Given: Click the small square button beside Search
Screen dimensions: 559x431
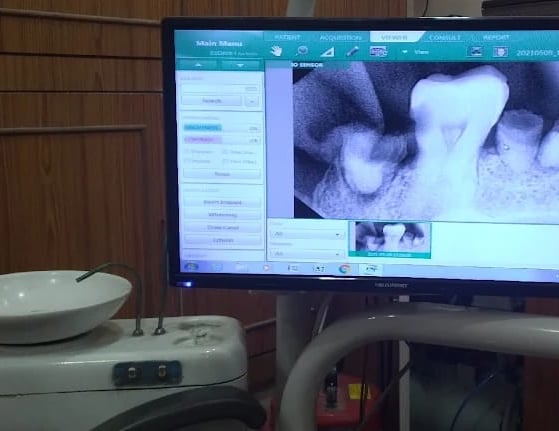Looking at the screenshot, I should pos(252,102).
